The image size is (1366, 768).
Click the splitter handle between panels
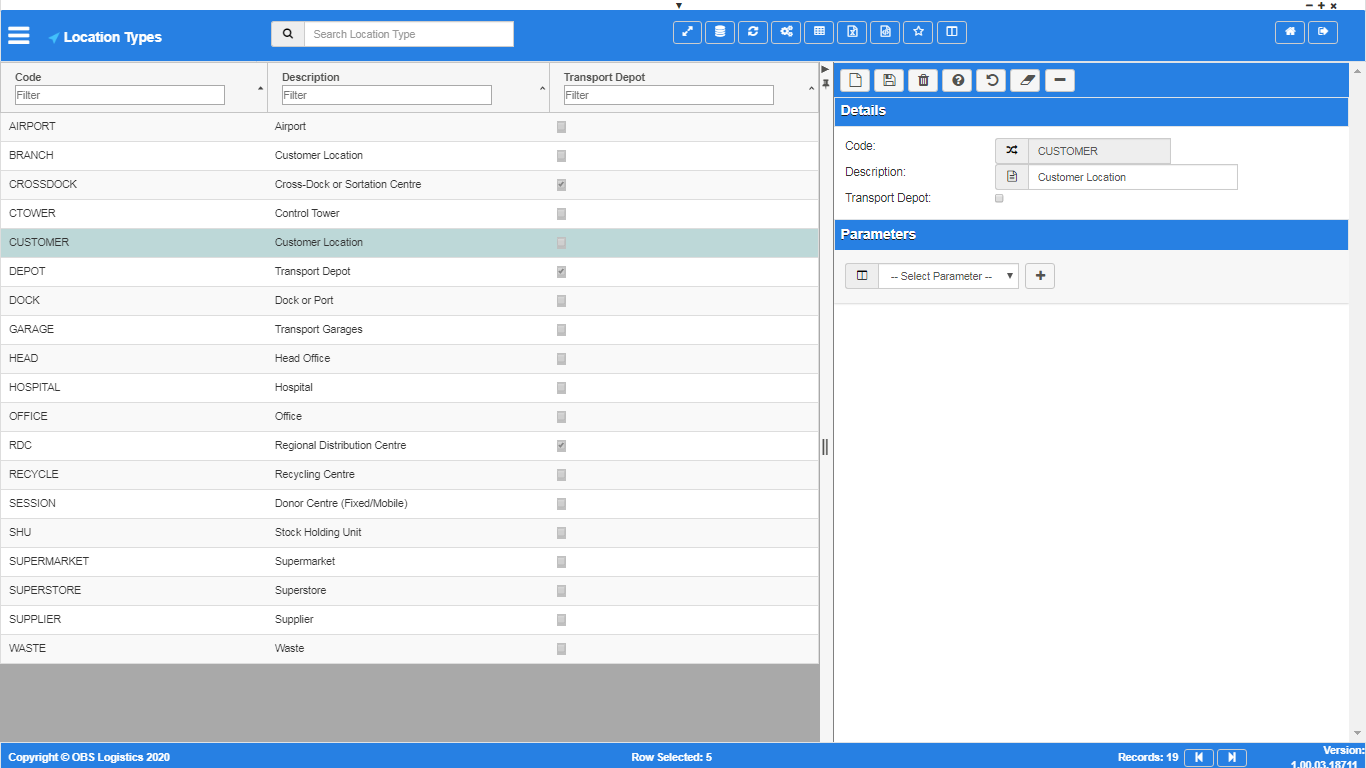[x=825, y=446]
